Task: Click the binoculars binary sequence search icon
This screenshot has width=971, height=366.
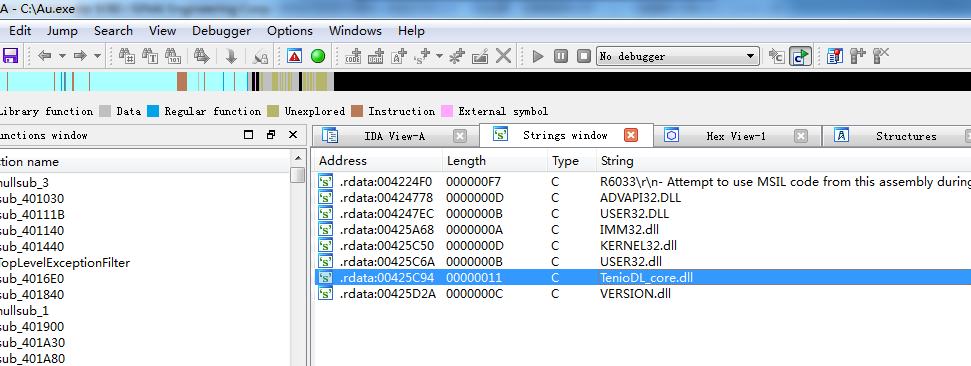Action: pyautogui.click(x=174, y=56)
